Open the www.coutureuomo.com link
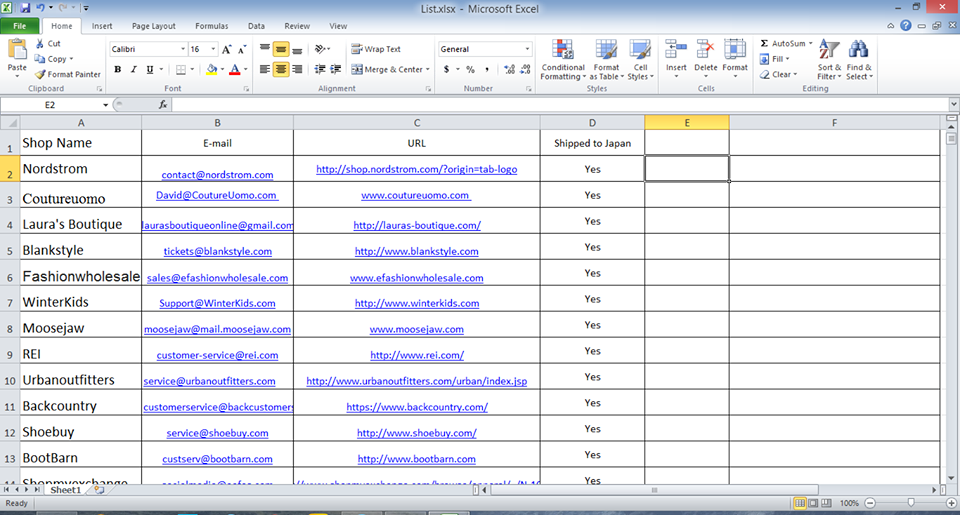960x515 pixels. tap(416, 195)
